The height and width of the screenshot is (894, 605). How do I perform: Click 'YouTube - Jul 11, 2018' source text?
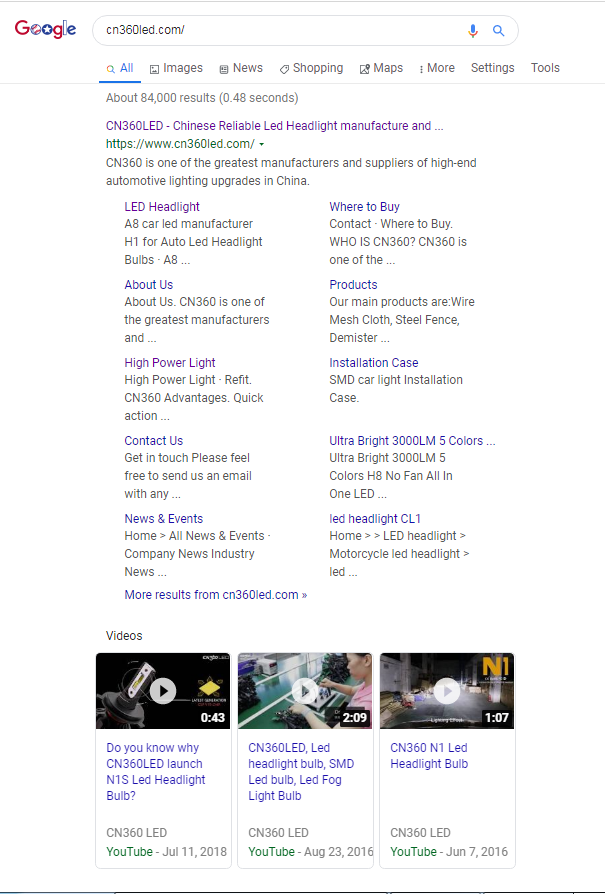[167, 852]
